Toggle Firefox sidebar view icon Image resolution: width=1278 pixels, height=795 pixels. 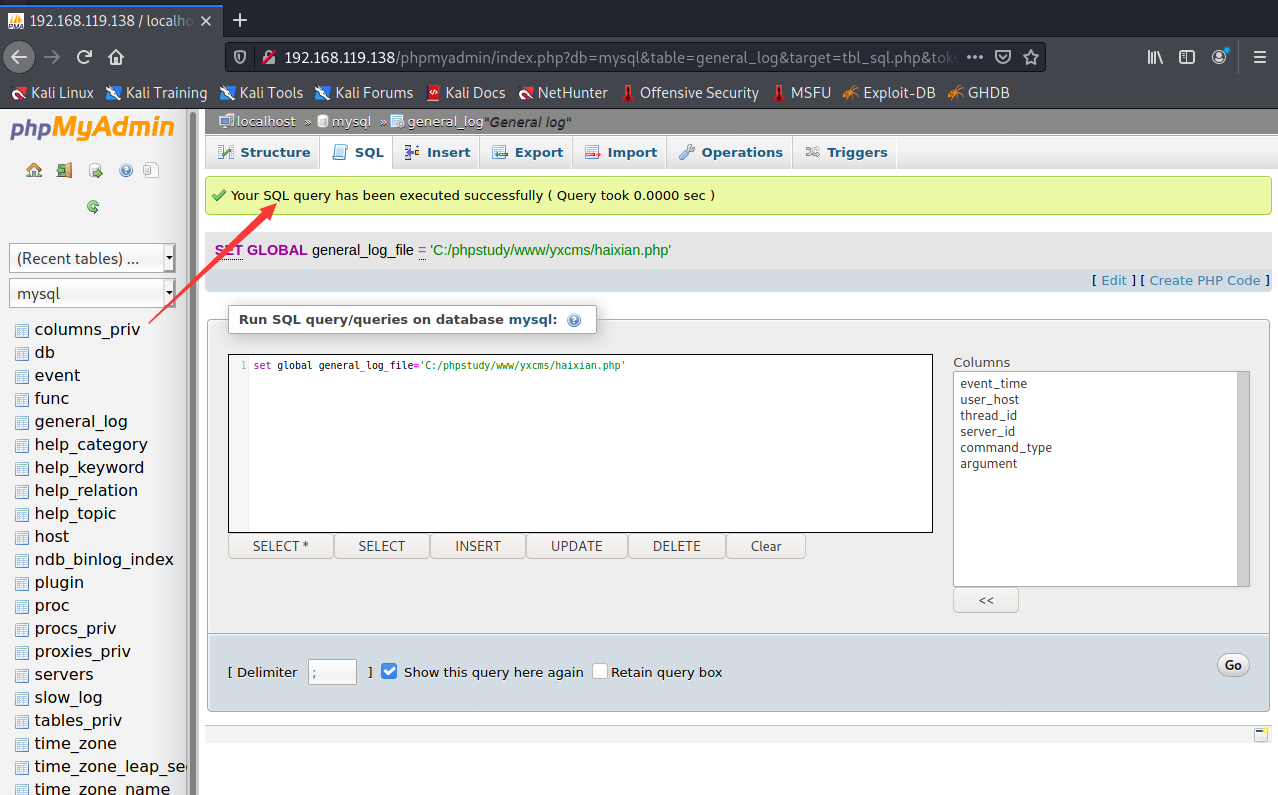[1187, 57]
